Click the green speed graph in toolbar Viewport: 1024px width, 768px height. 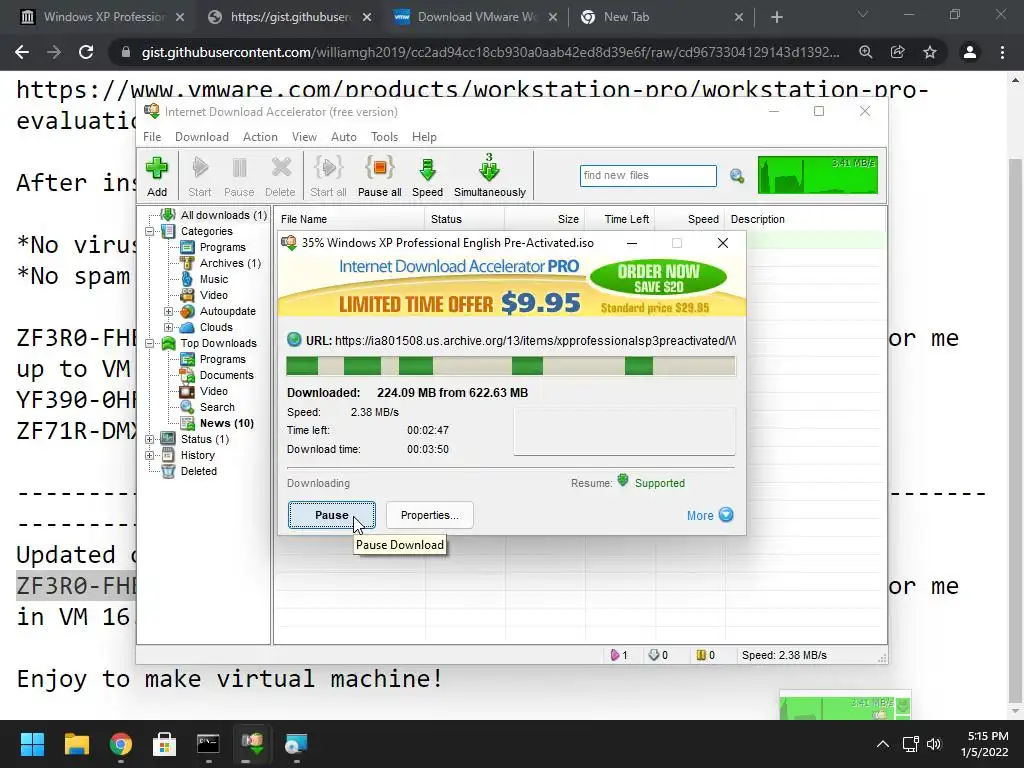[818, 175]
